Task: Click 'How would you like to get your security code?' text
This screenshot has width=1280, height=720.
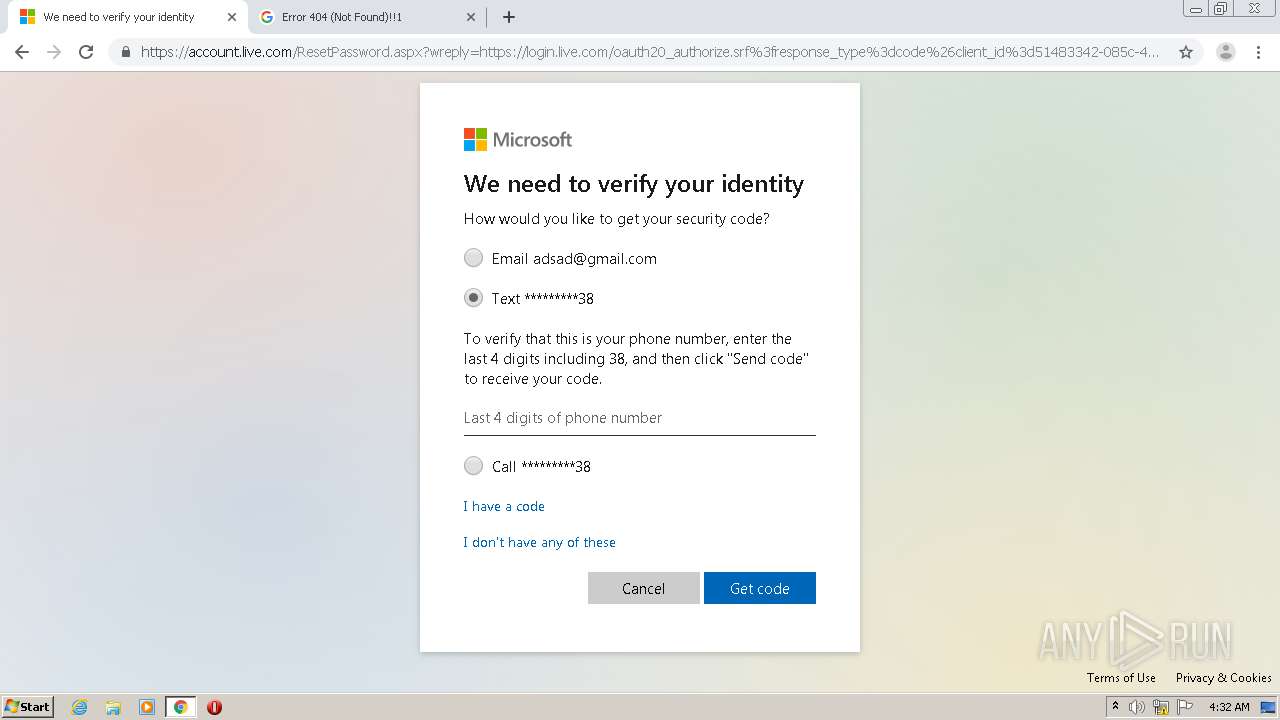Action: coord(617,219)
